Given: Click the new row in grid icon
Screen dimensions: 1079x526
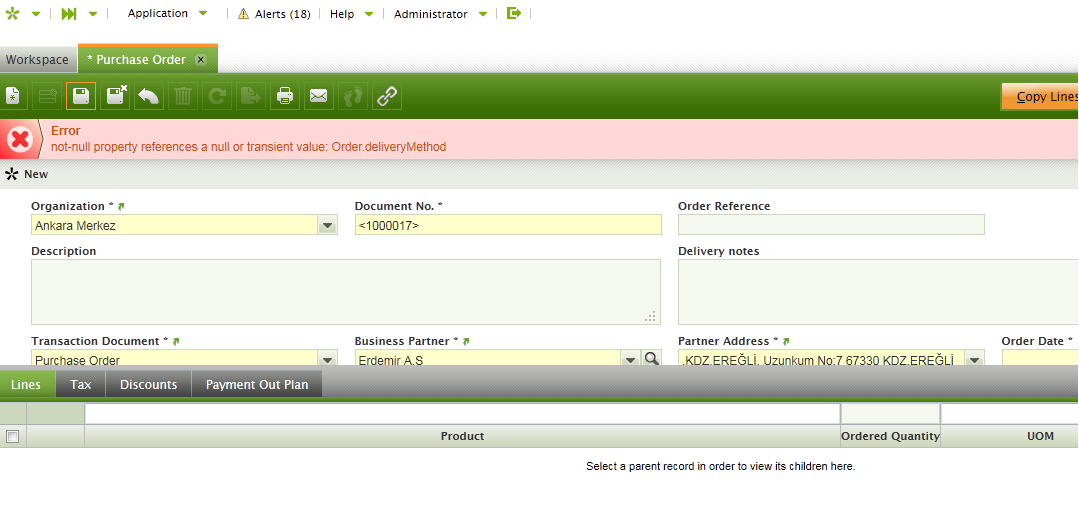Looking at the screenshot, I should 47,96.
